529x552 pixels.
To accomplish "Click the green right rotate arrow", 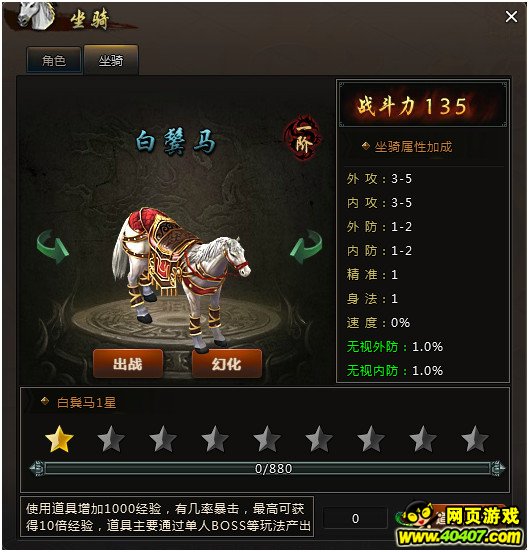I will 306,246.
